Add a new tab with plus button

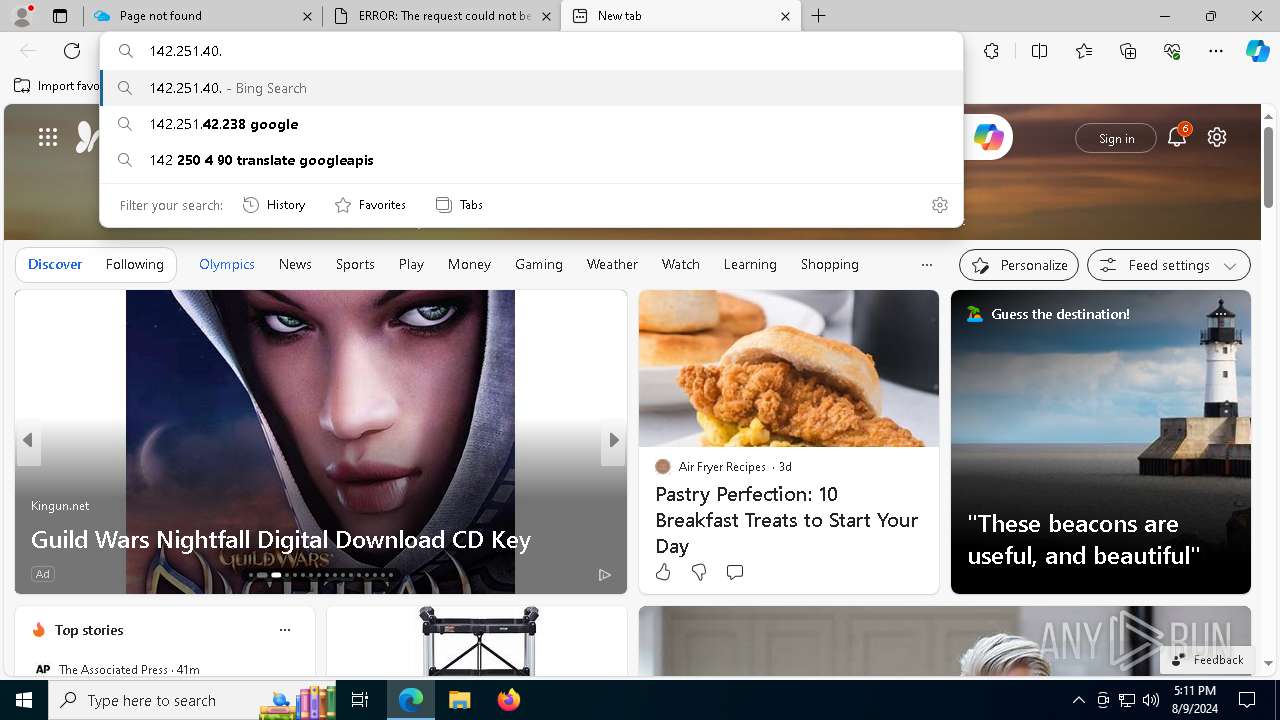[x=819, y=16]
